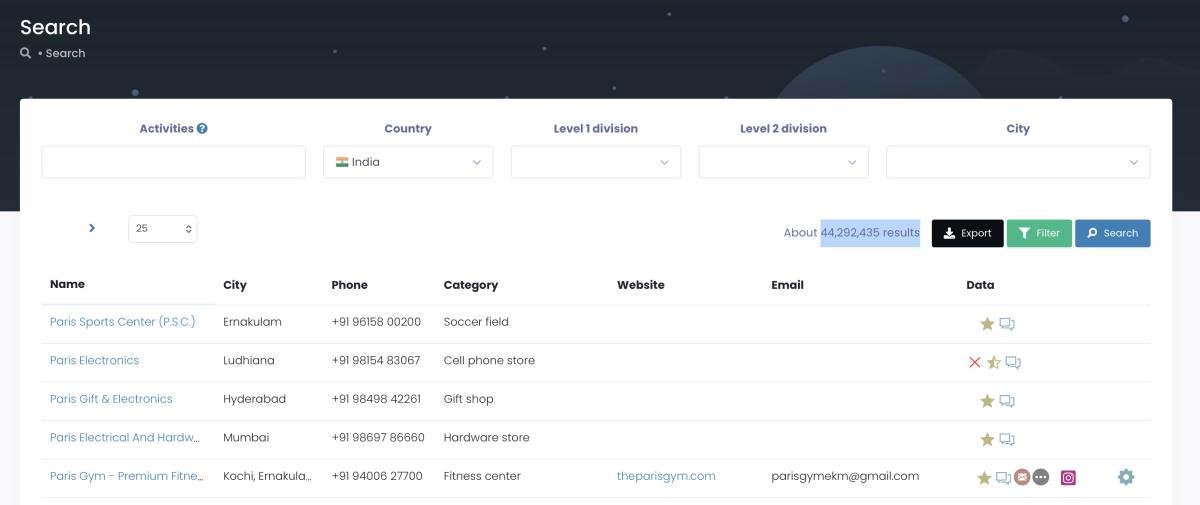Screen dimensions: 1200x505
Task: Open the Country dropdown showing India
Action: pyautogui.click(x=408, y=162)
